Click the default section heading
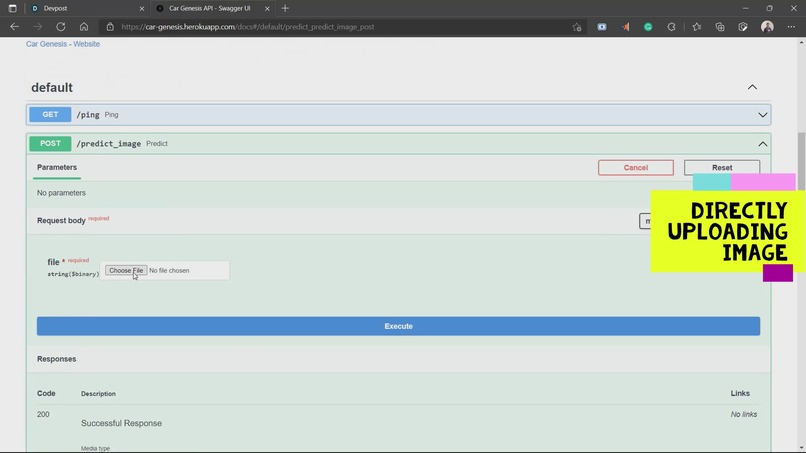Image resolution: width=806 pixels, height=453 pixels. click(x=52, y=87)
